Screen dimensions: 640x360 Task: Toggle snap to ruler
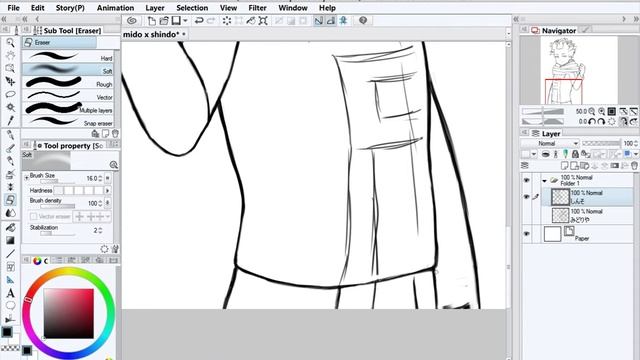click(318, 20)
